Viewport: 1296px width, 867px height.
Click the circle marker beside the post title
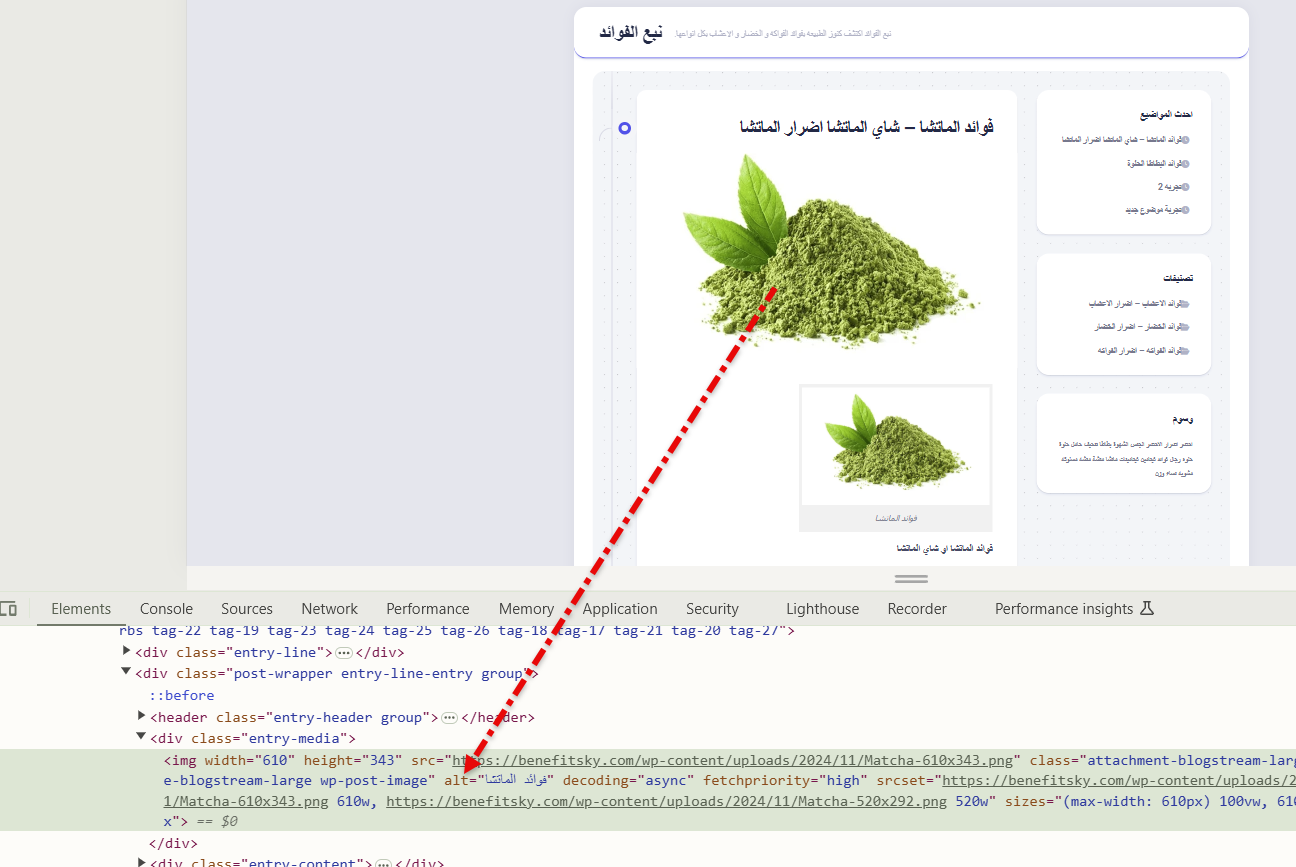pyautogui.click(x=625, y=128)
